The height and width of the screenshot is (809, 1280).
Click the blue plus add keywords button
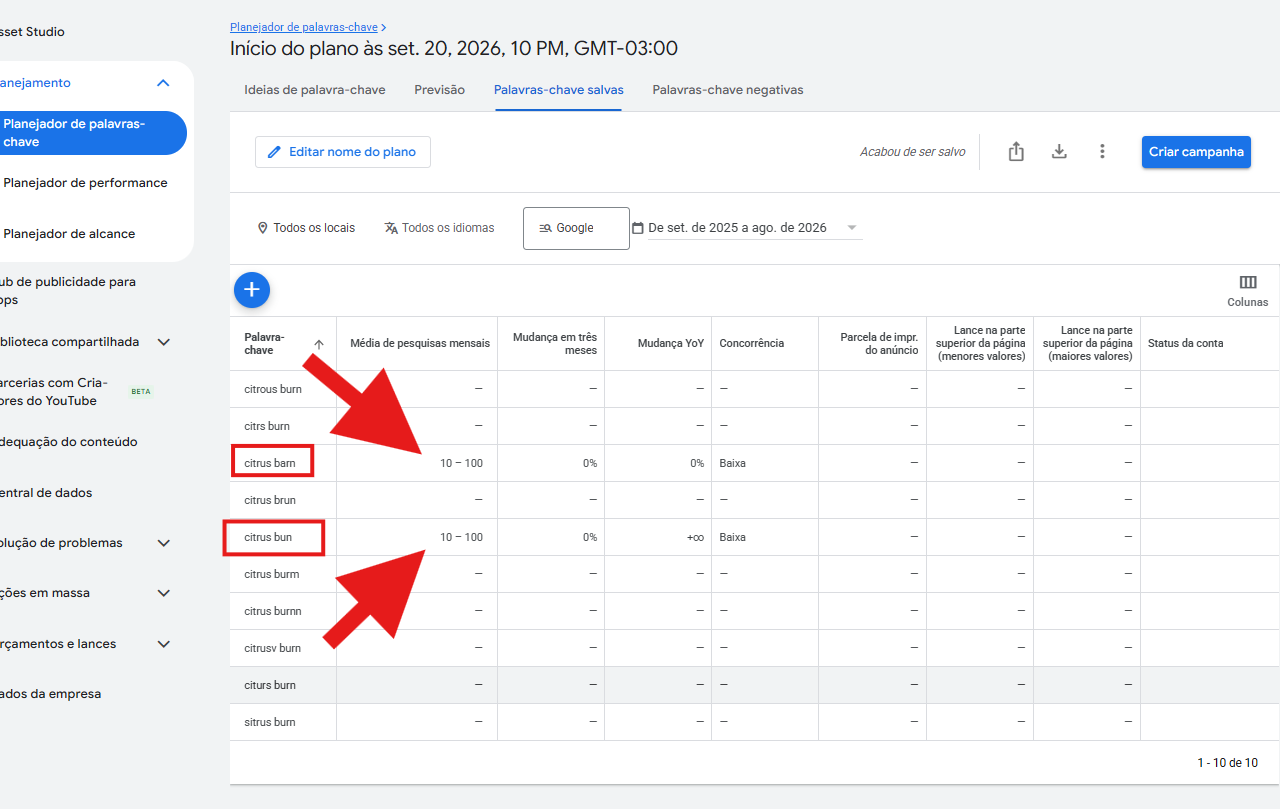[x=252, y=290]
